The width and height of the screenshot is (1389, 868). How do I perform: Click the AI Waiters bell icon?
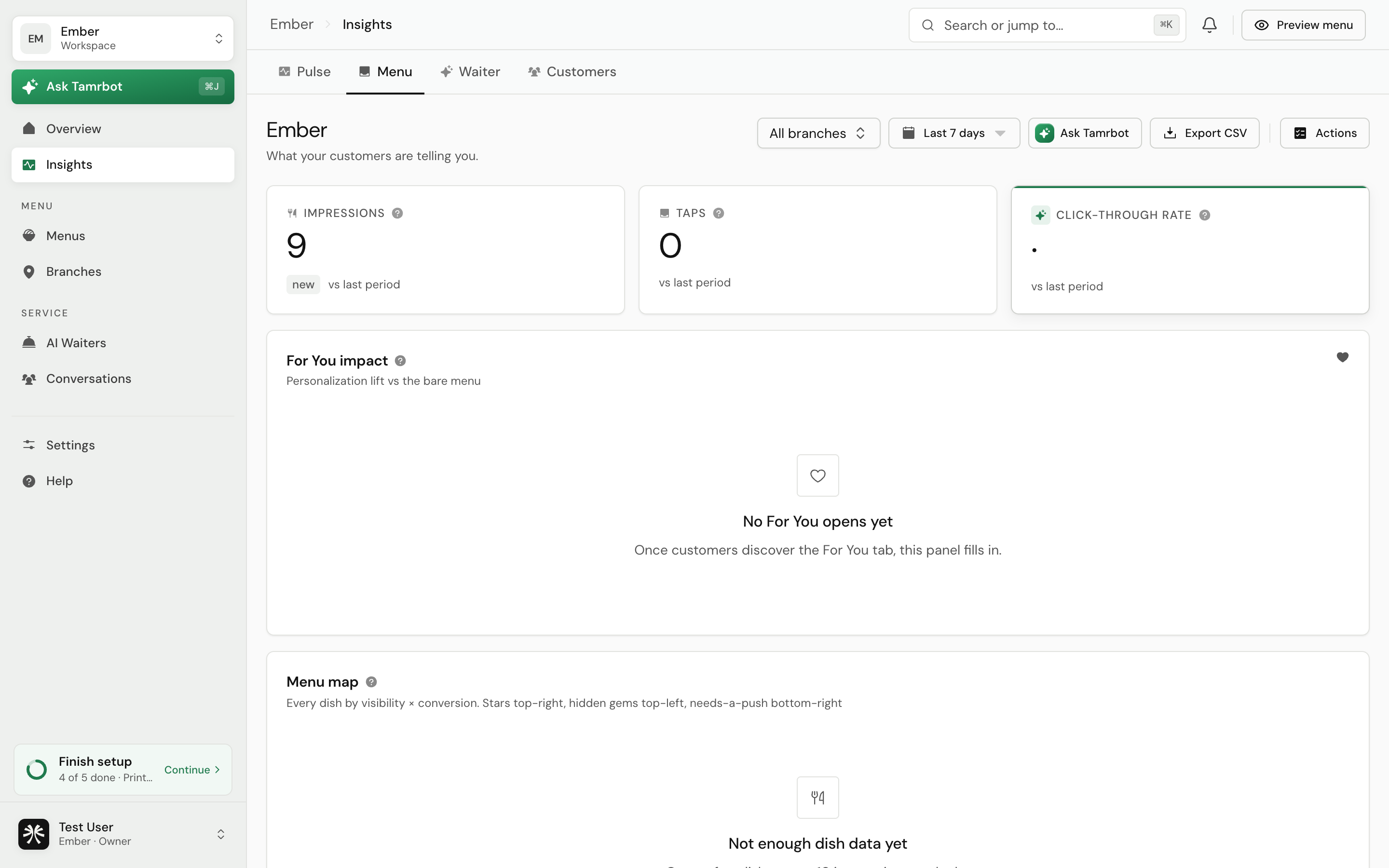click(29, 343)
